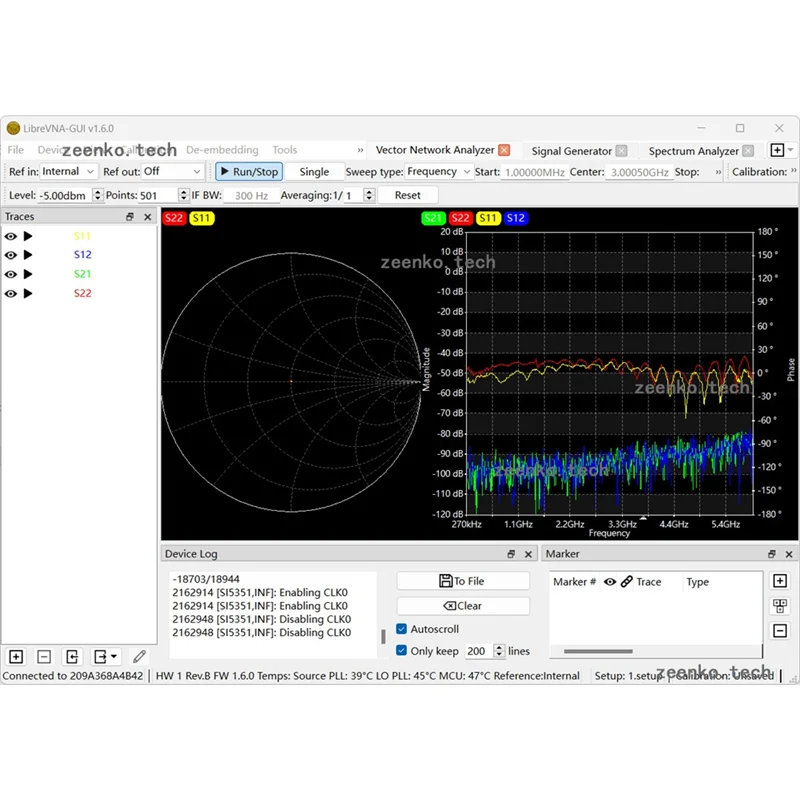800x800 pixels.
Task: Open the Ref in dropdown
Action: pos(67,172)
